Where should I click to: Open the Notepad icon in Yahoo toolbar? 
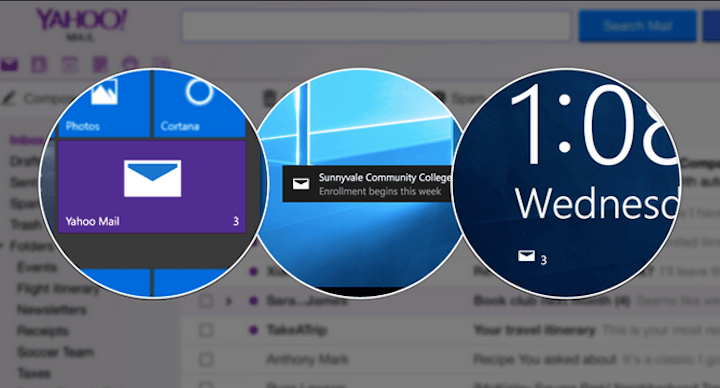click(x=100, y=65)
